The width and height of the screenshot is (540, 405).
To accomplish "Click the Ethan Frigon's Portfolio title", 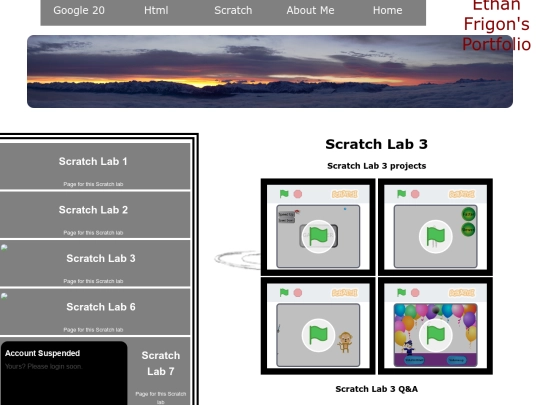I will click(496, 25).
